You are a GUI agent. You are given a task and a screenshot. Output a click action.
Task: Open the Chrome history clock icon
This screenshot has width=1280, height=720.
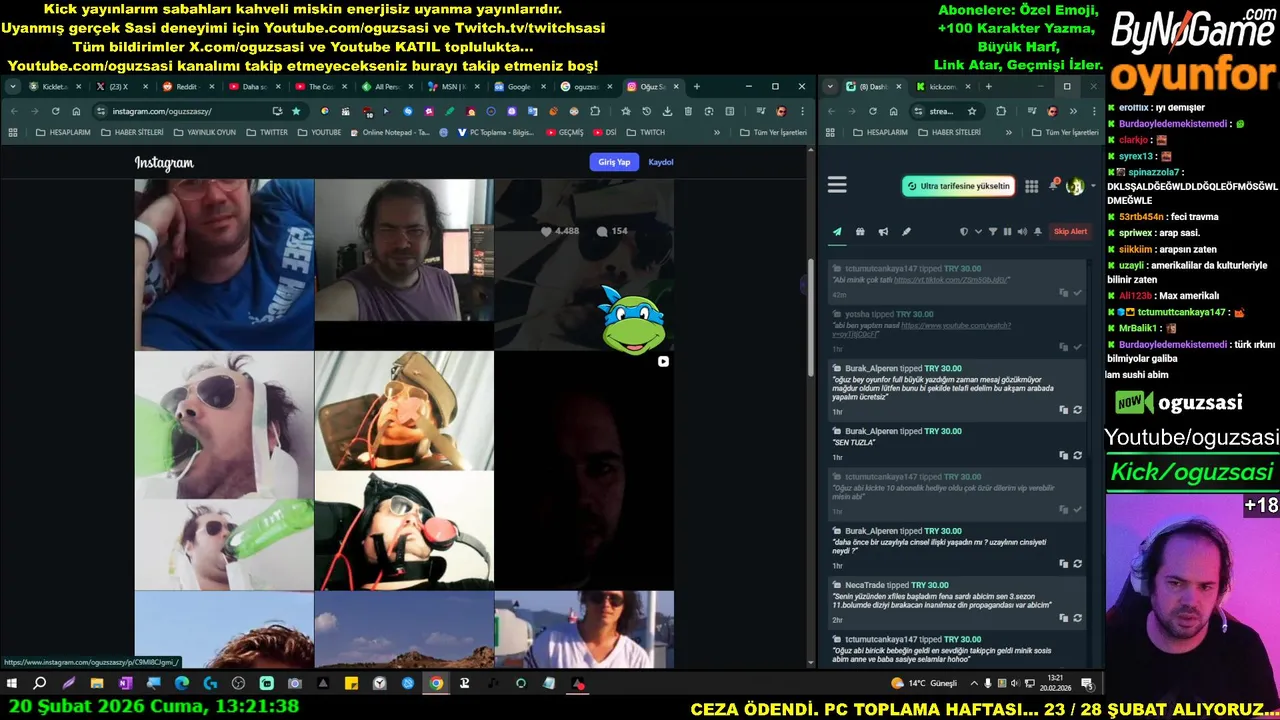point(646,111)
